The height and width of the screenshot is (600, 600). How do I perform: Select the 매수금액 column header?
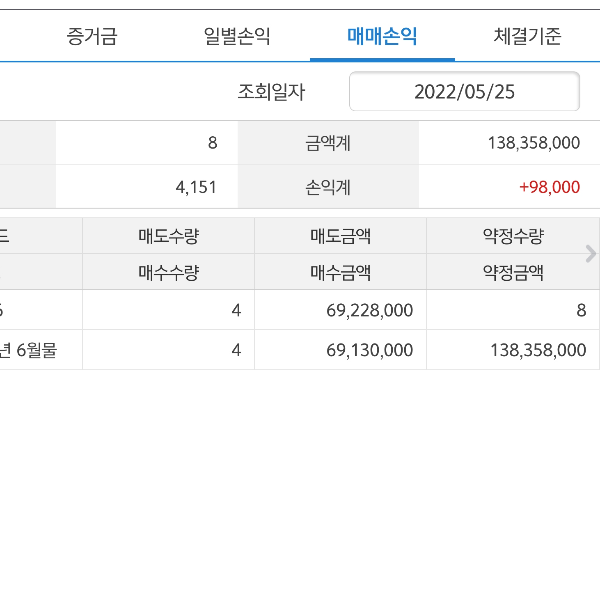pos(340,271)
